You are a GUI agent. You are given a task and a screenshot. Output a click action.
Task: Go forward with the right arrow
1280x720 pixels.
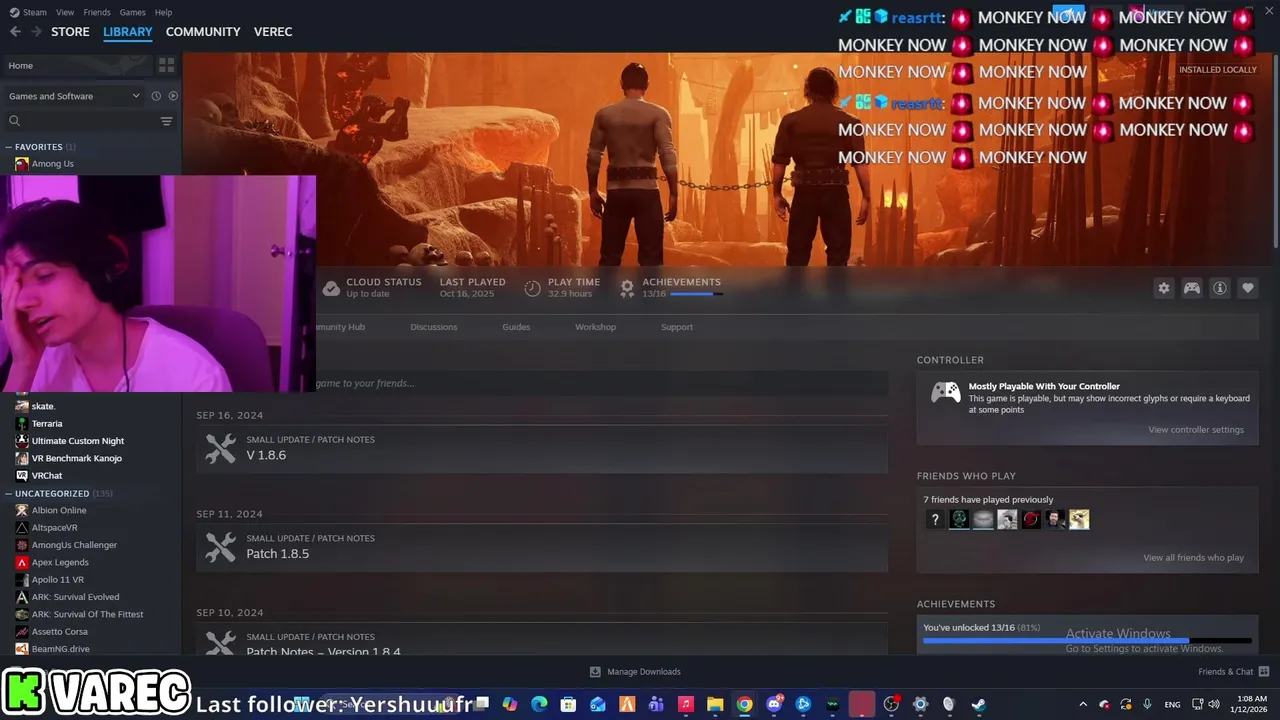coord(37,32)
